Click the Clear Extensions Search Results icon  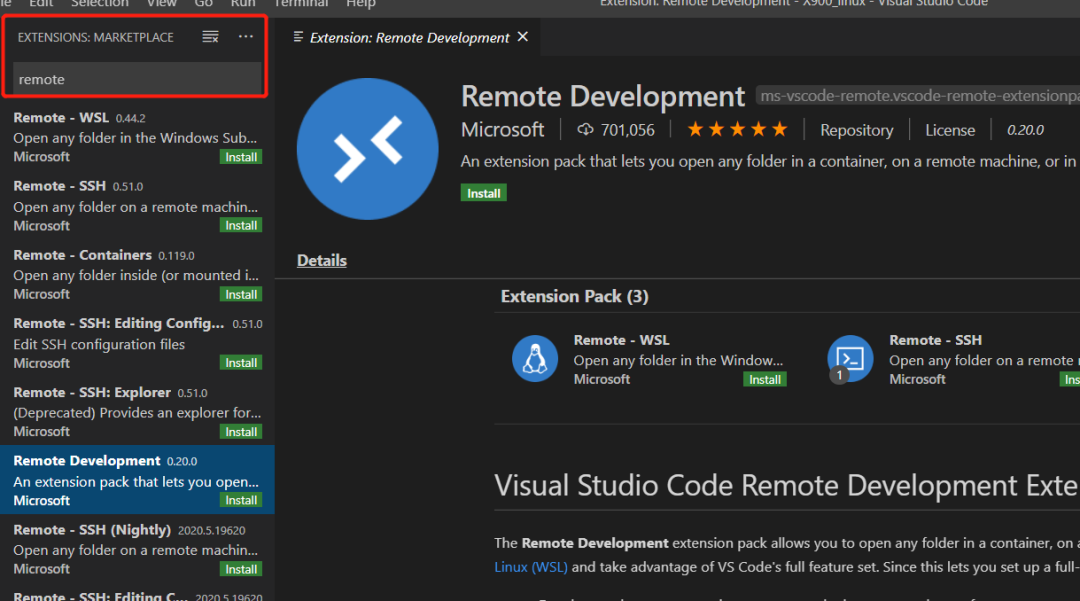tap(210, 37)
